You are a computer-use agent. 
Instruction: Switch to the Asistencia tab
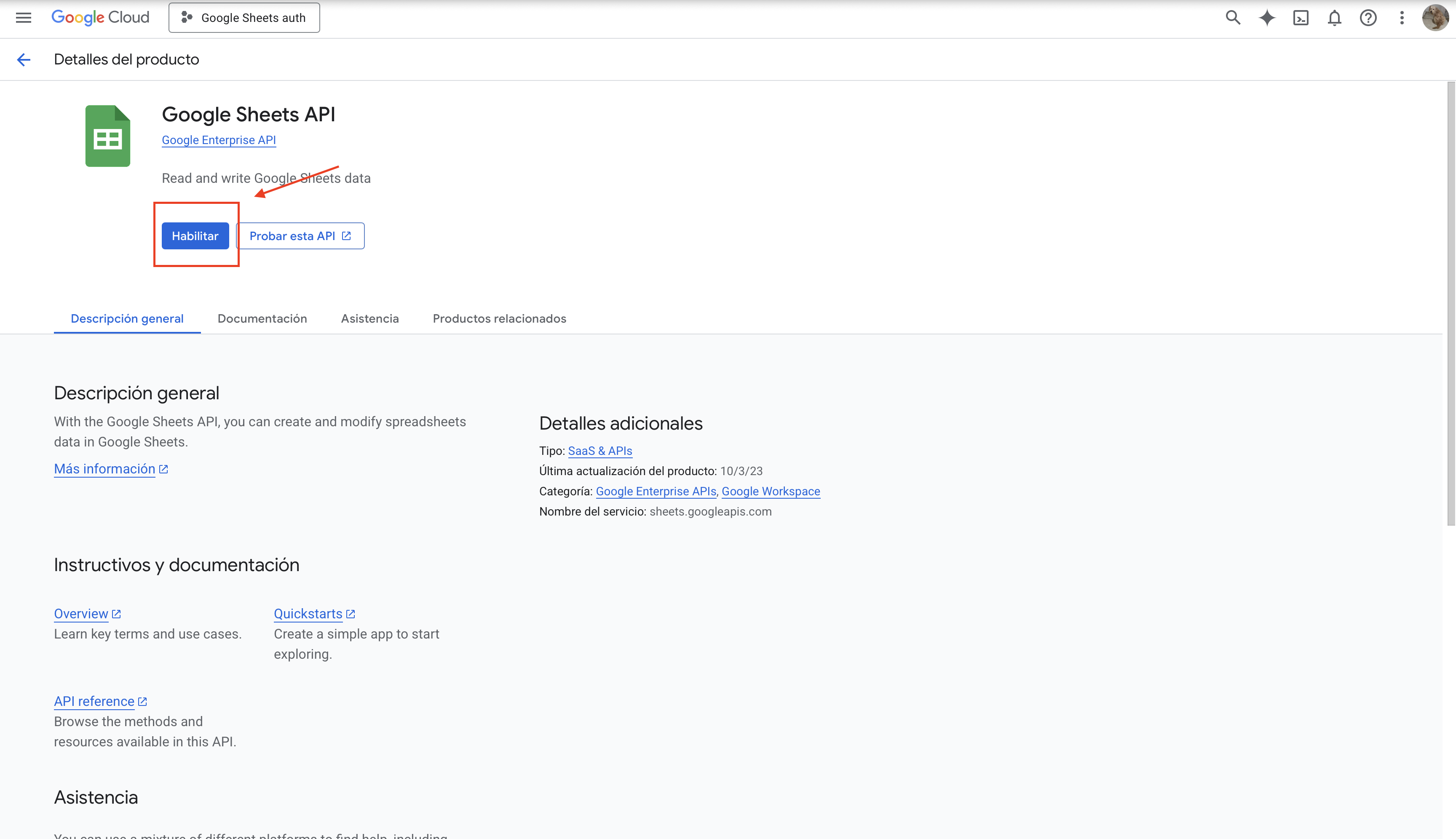point(369,319)
